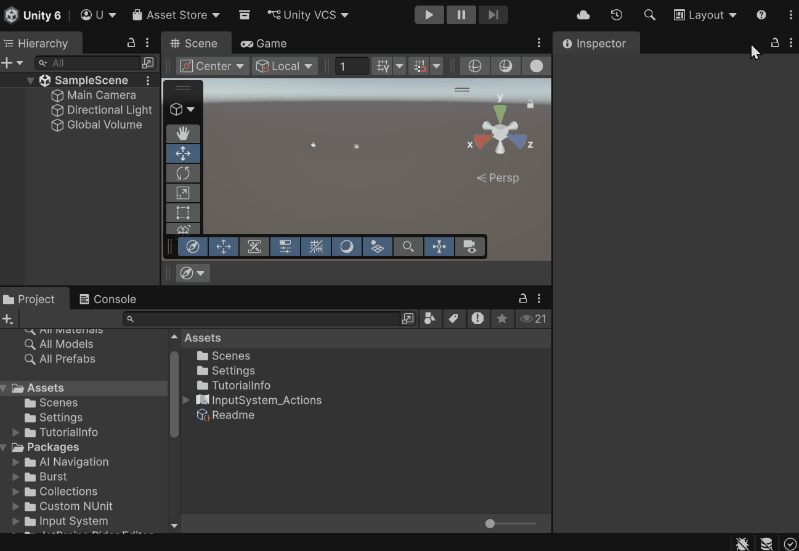This screenshot has height=551, width=799.
Task: Switch to the Game tab
Action: point(264,43)
